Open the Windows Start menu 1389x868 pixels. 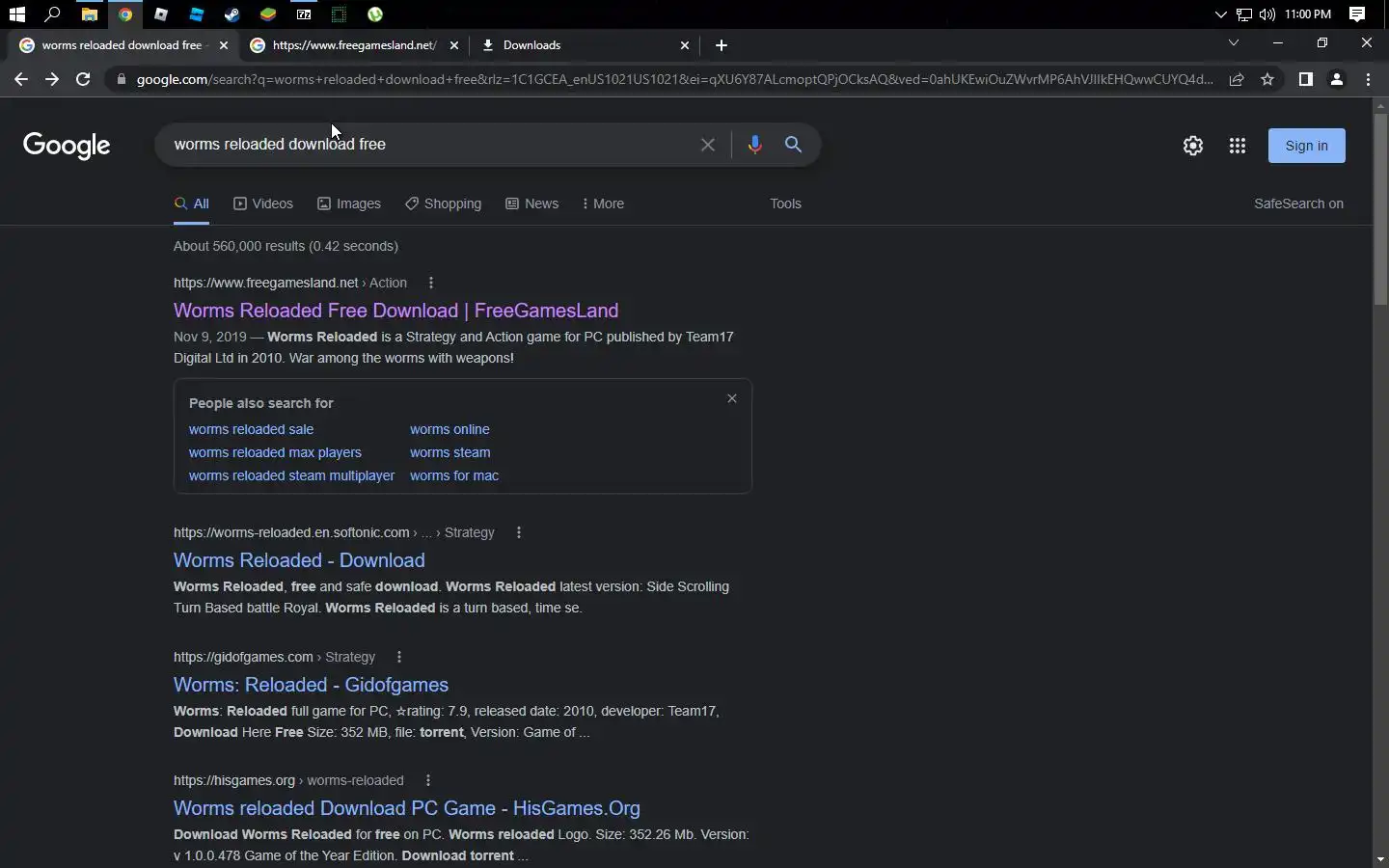tap(16, 14)
